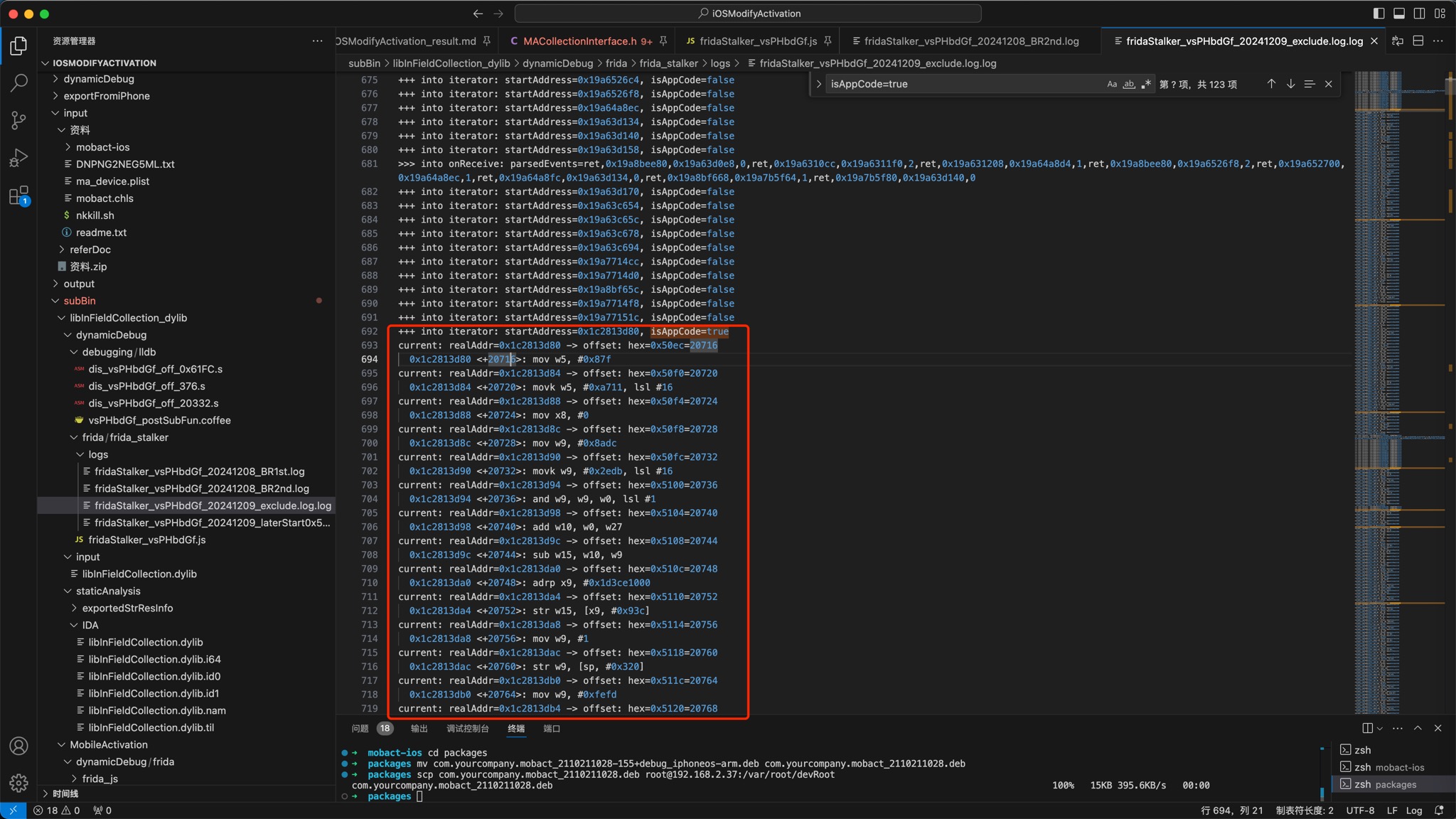The image size is (1456, 819).
Task: Click the command center search box
Action: click(x=748, y=14)
